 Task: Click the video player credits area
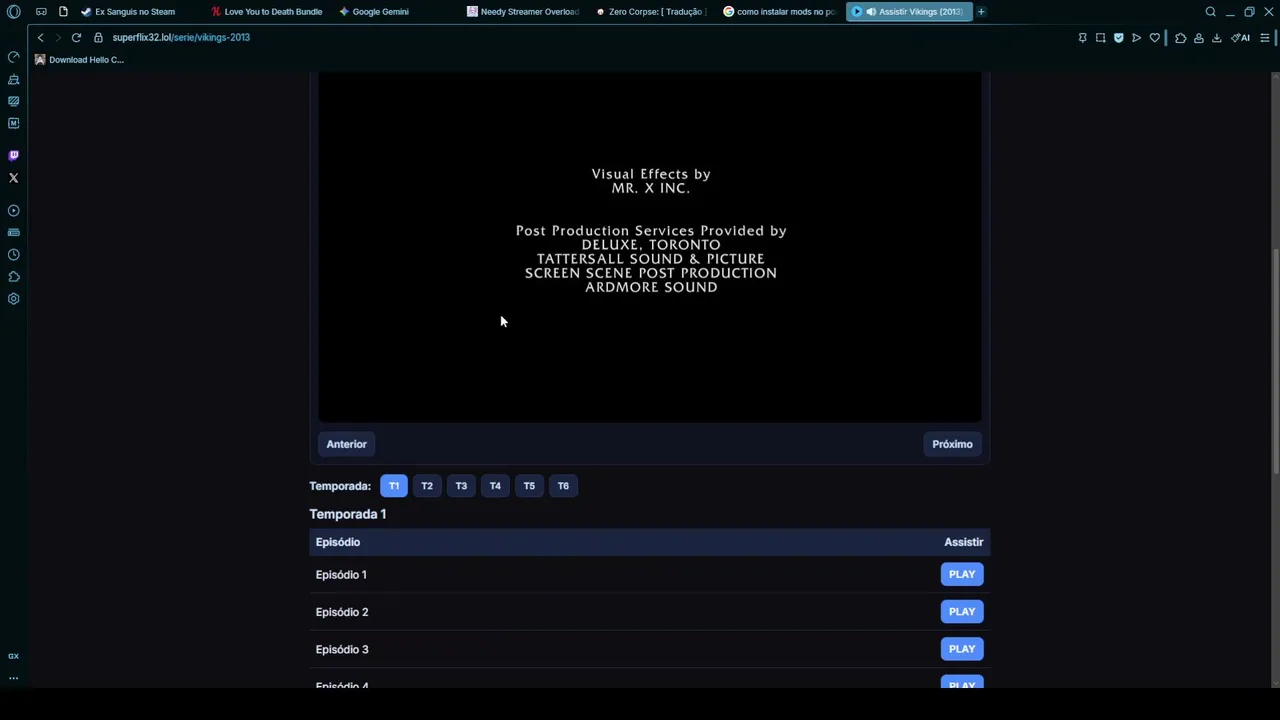pos(650,247)
